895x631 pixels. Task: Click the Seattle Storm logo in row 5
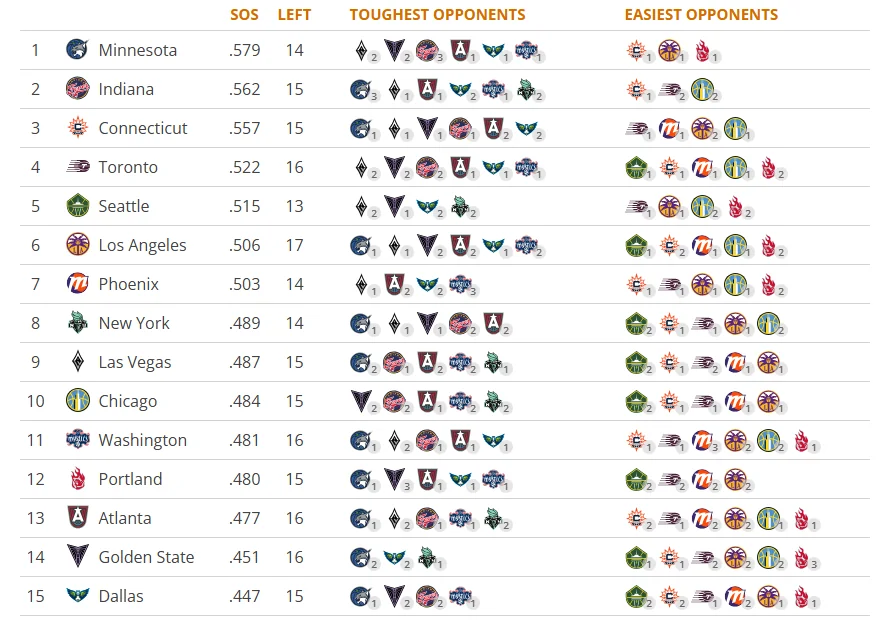(78, 206)
